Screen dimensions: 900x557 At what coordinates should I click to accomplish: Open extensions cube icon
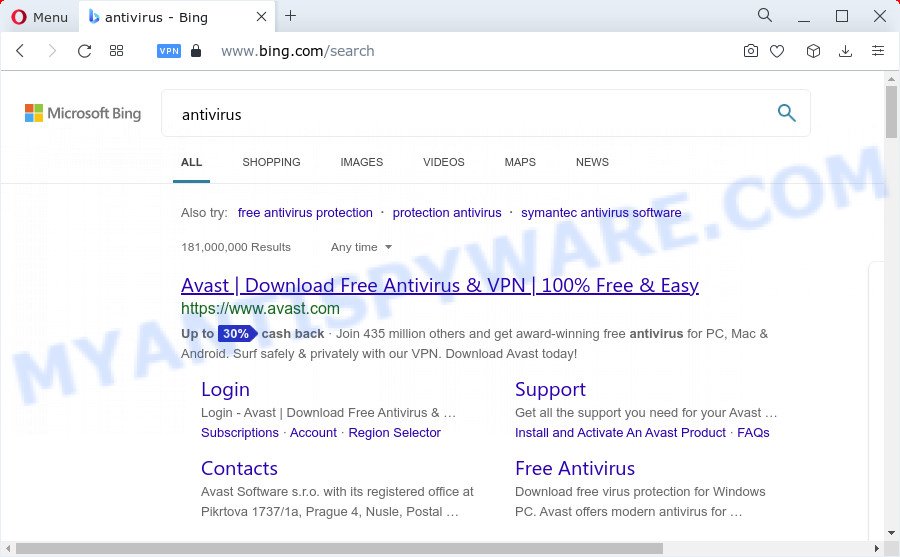coord(813,51)
